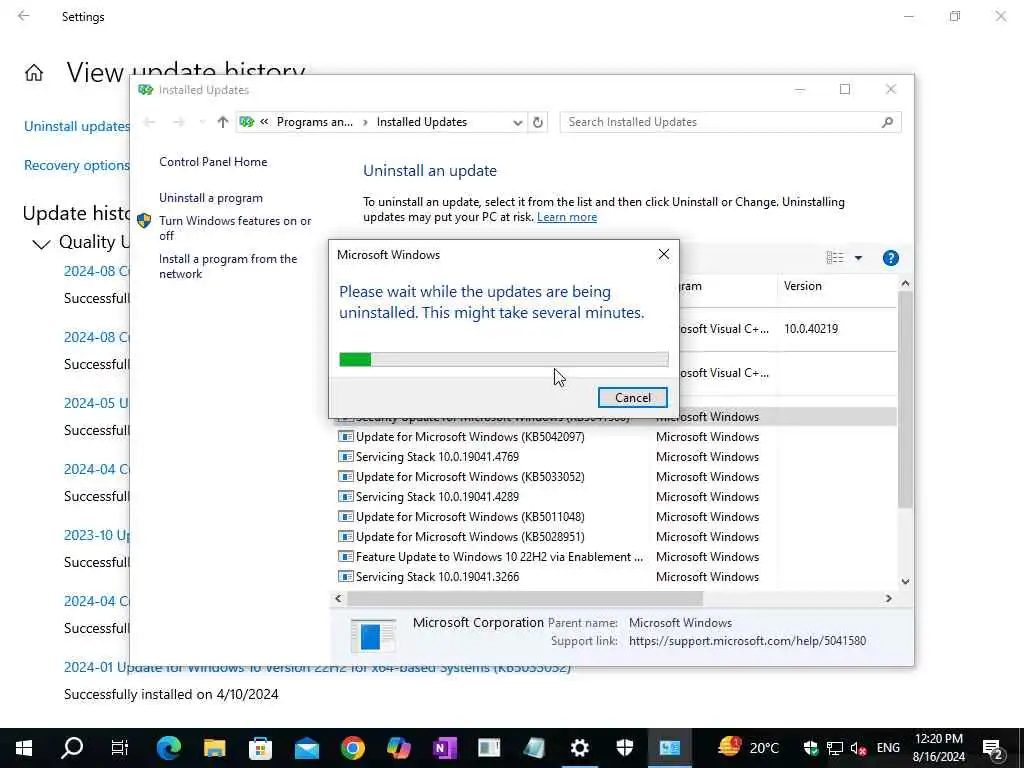This screenshot has height=768, width=1024.
Task: Close the Microsoft Windows uninstall dialog
Action: click(664, 255)
